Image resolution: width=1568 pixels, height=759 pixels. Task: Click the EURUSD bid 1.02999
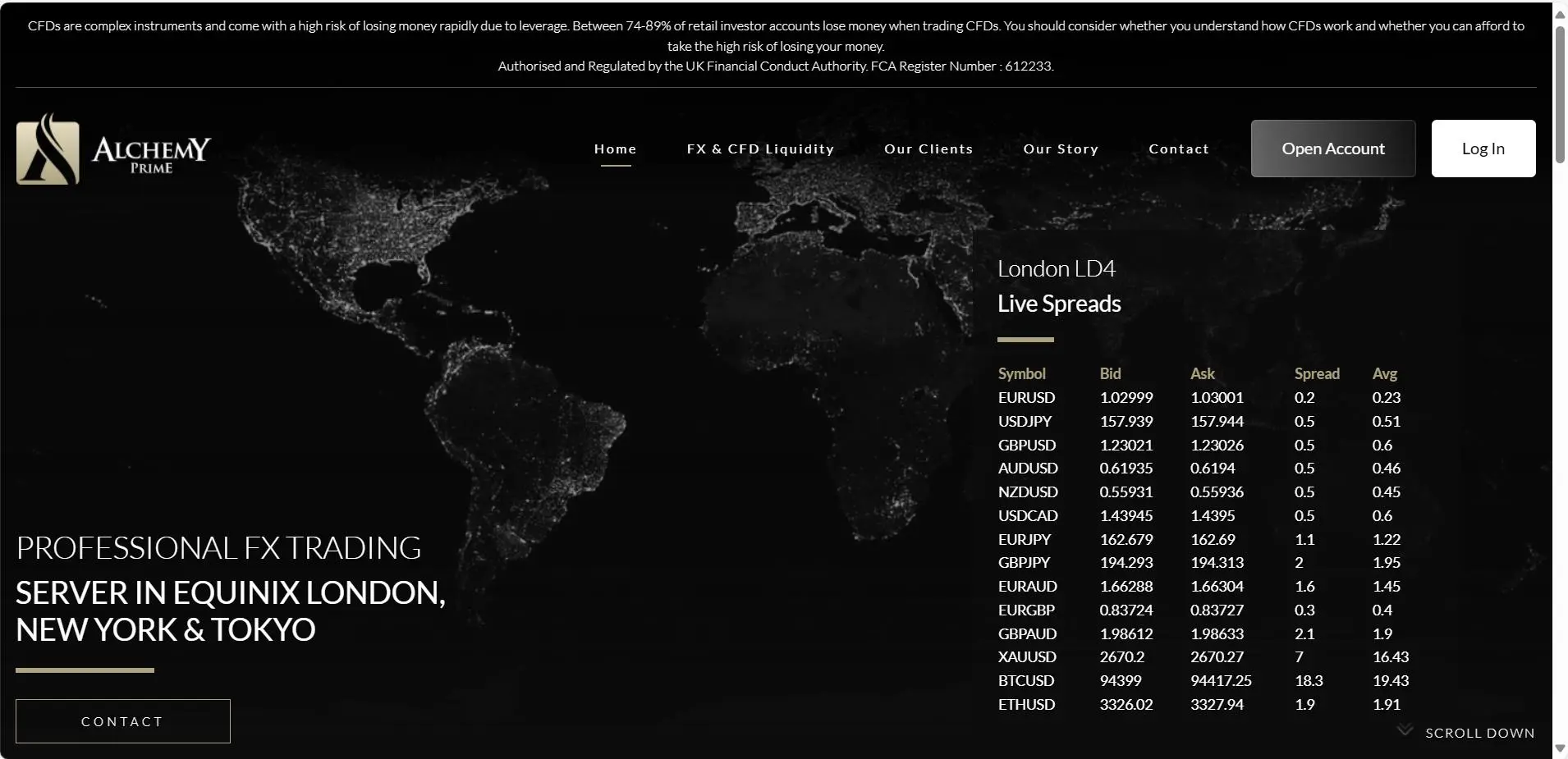click(x=1126, y=397)
